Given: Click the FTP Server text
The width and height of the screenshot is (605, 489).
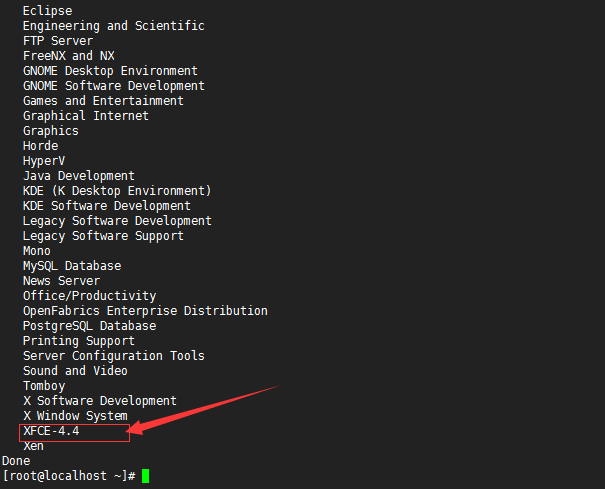Looking at the screenshot, I should coord(58,41).
